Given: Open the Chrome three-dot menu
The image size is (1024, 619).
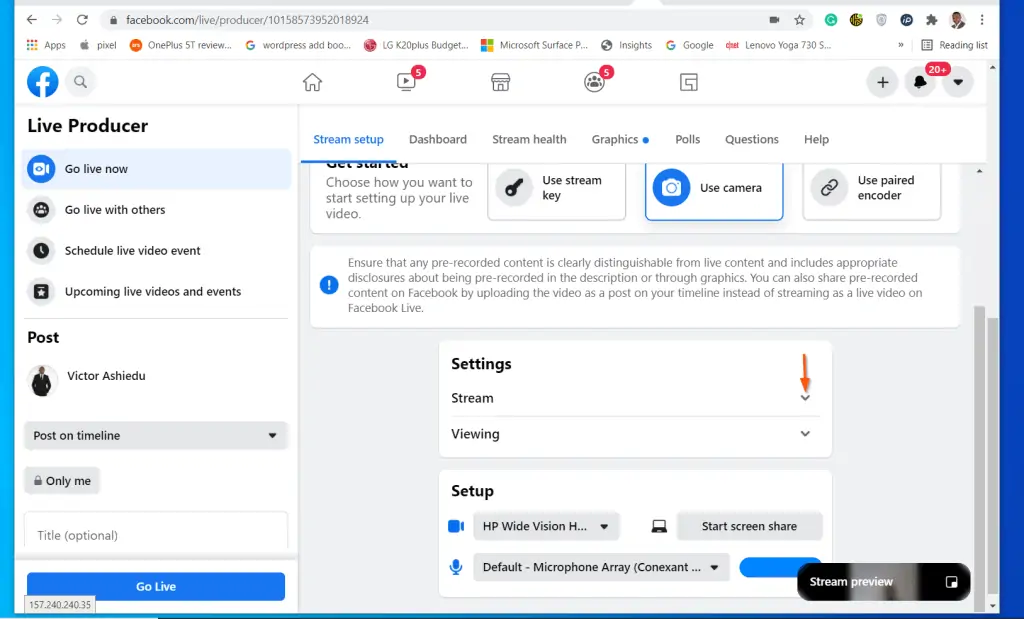Looking at the screenshot, I should [x=982, y=20].
